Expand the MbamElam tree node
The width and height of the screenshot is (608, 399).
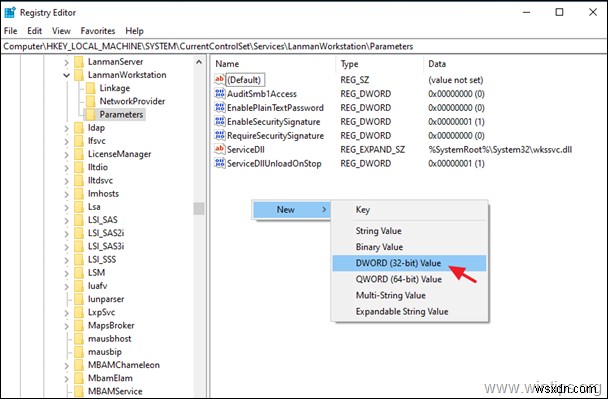66,378
